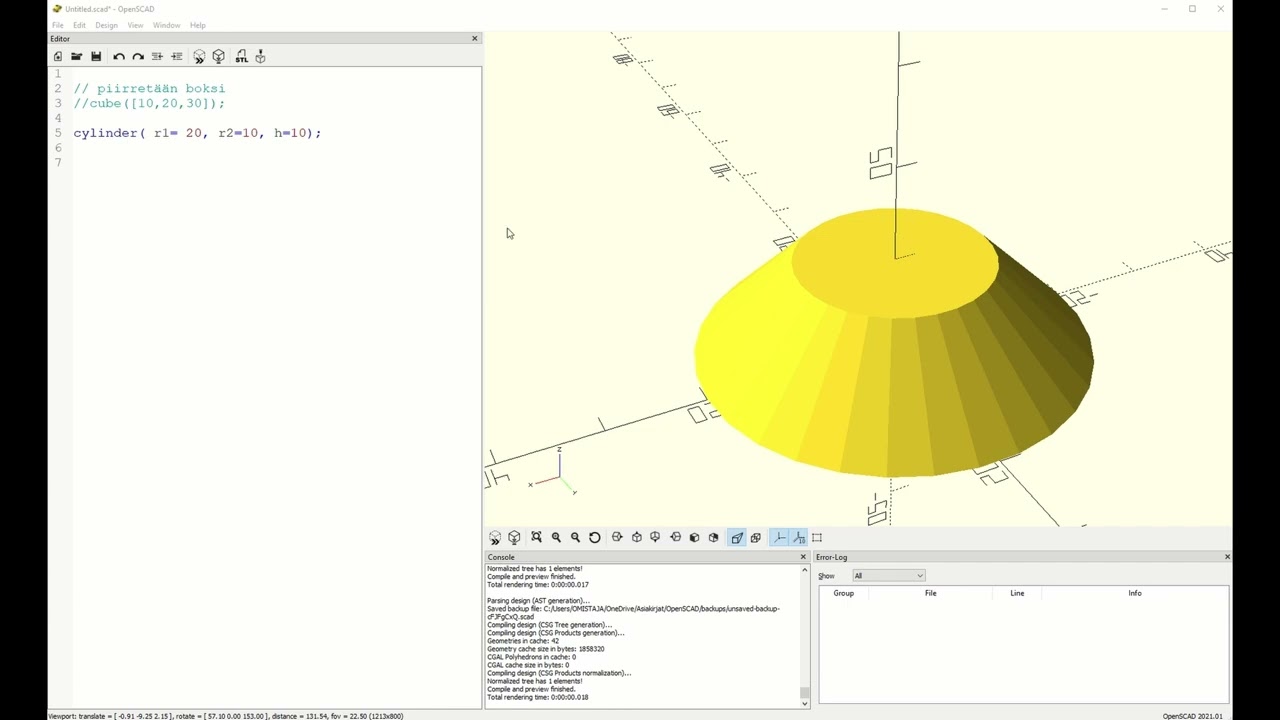This screenshot has width=1280, height=720.
Task: Click the View All icon
Action: [537, 538]
